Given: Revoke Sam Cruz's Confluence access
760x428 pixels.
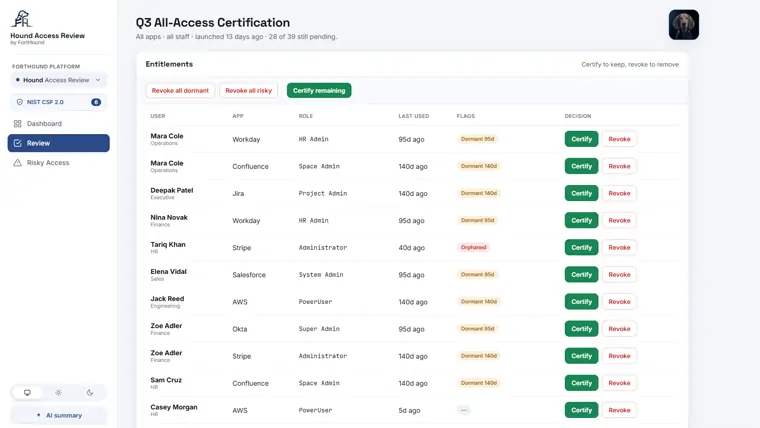Looking at the screenshot, I should (x=619, y=383).
